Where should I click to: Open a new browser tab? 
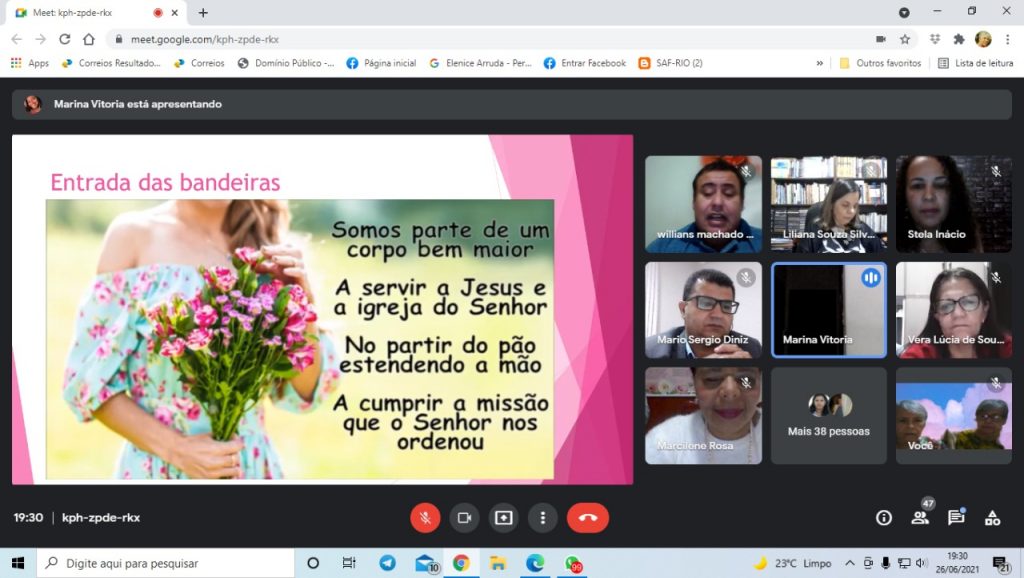click(203, 13)
